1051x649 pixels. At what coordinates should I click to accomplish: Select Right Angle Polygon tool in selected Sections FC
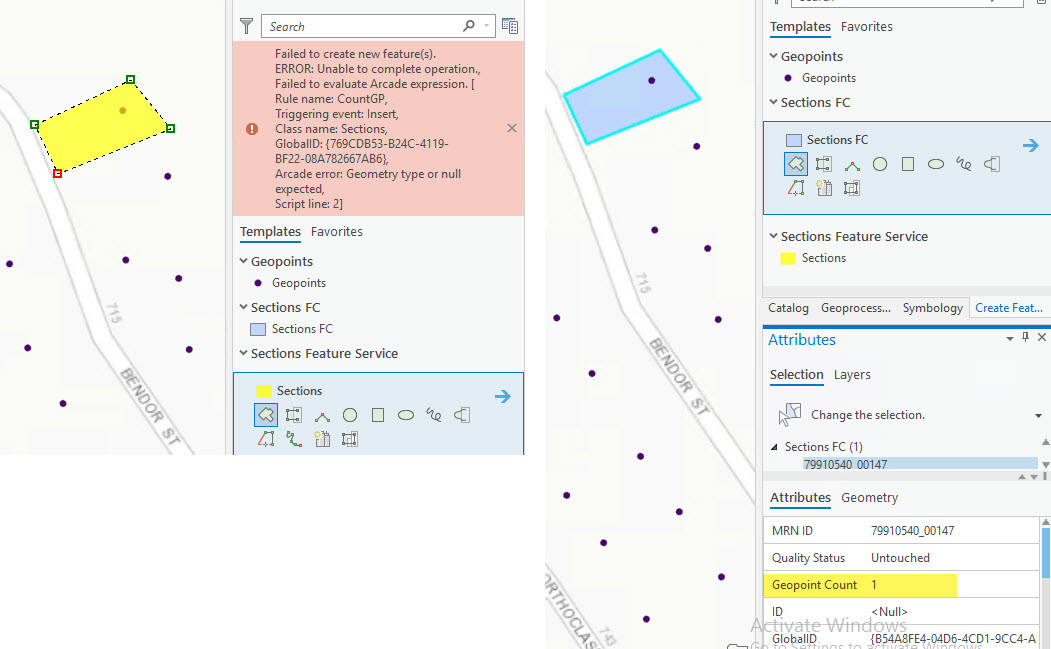[x=852, y=164]
